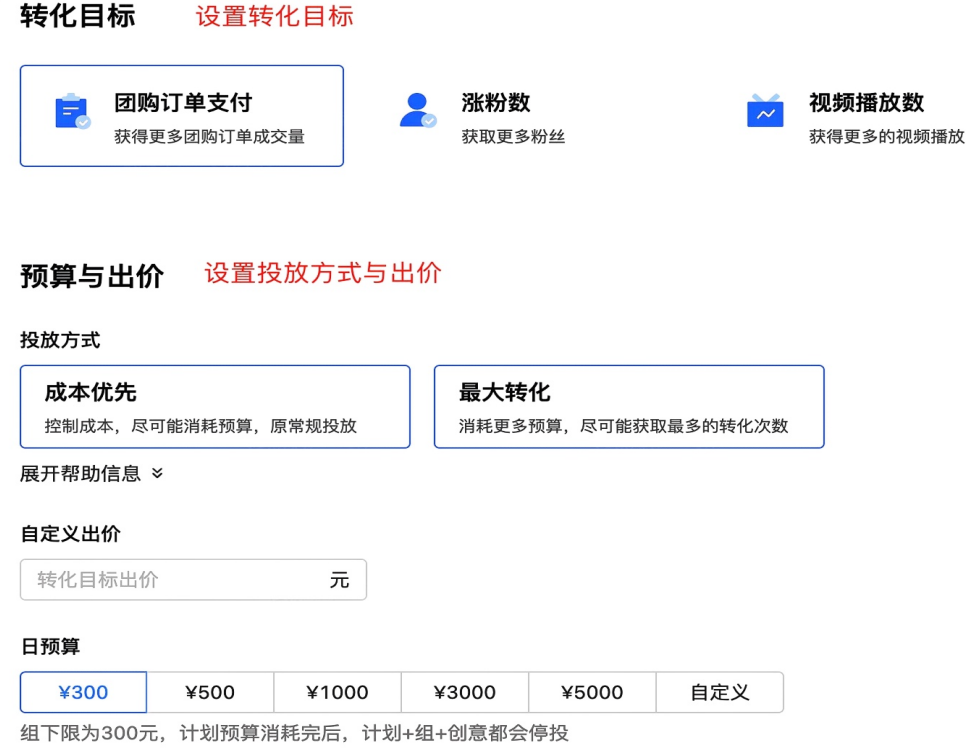Screen dimensions: 979x749
Task: Select the ¥3000 daily budget
Action: pos(464,691)
